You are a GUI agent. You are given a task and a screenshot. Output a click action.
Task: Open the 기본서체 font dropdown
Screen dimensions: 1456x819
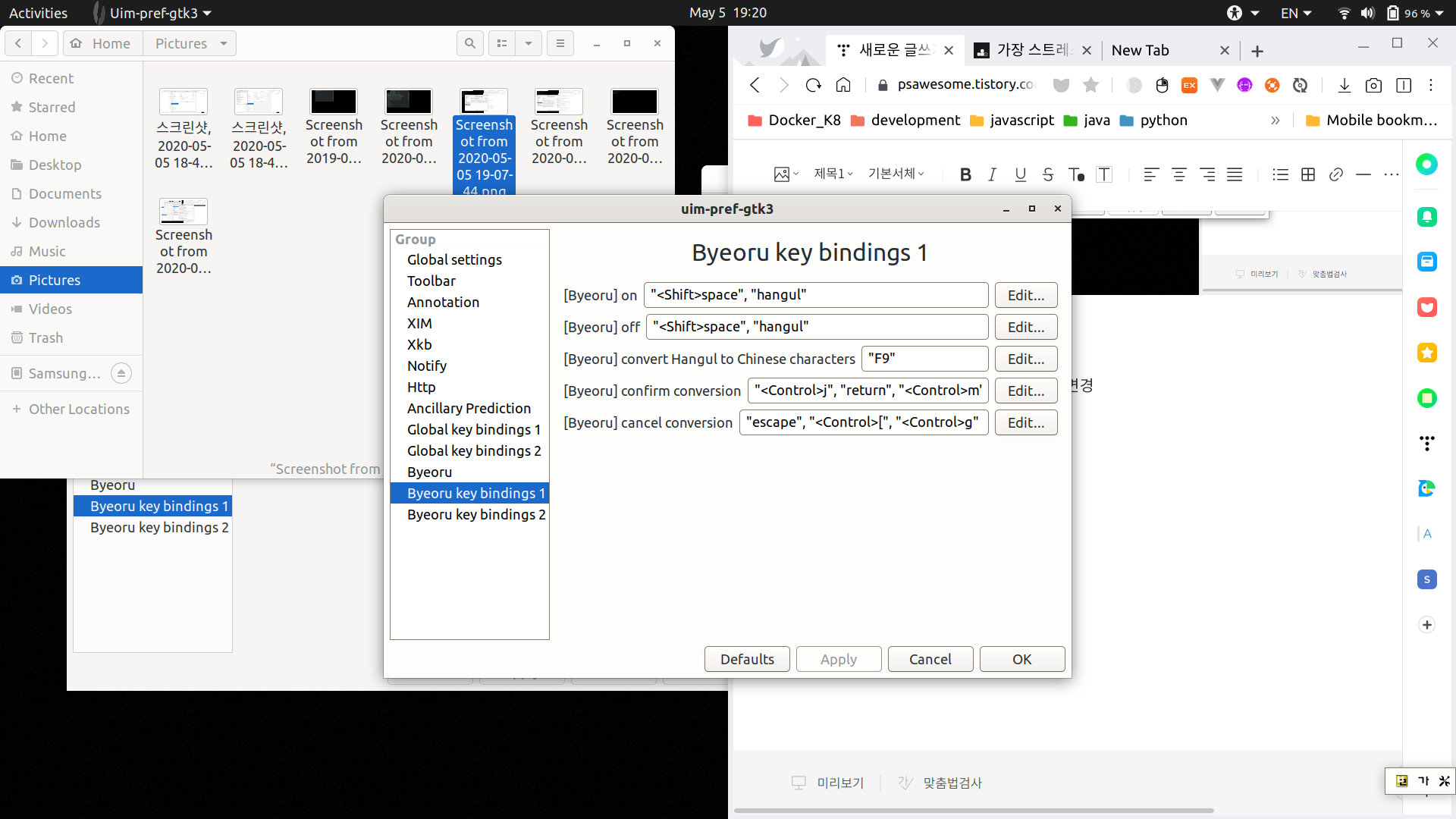(x=896, y=174)
